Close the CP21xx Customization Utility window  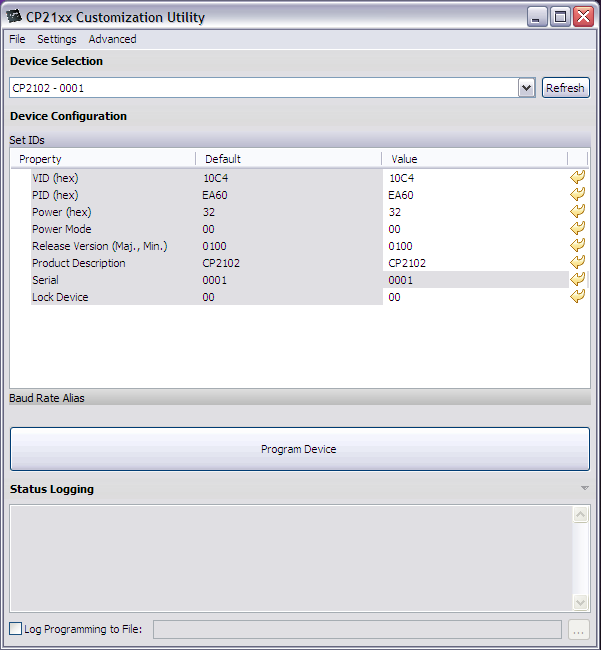[x=584, y=17]
